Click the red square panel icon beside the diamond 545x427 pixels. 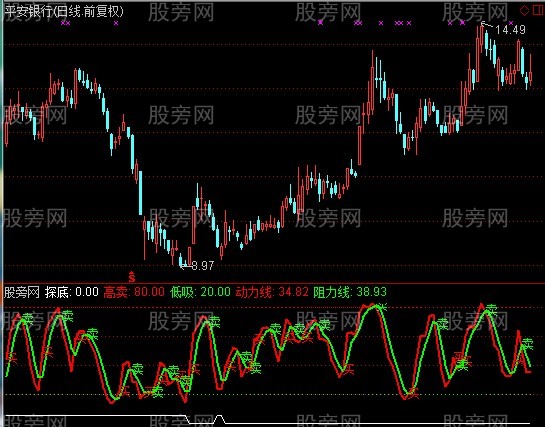[x=538, y=10]
